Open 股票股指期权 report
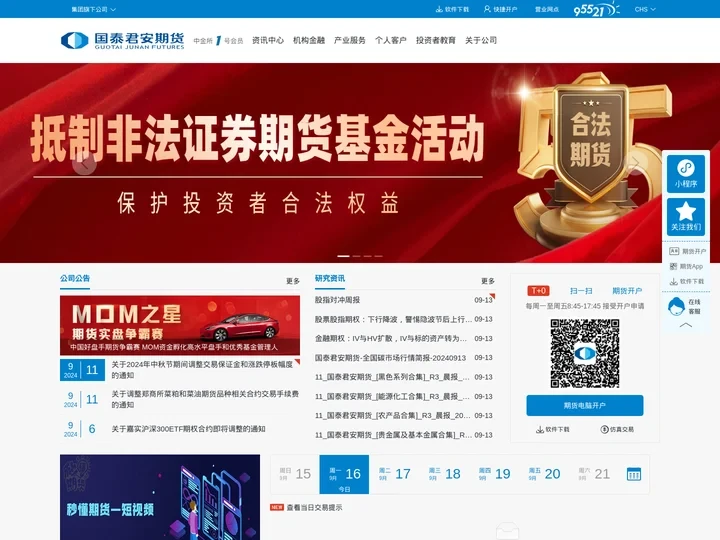The height and width of the screenshot is (540, 720). click(393, 319)
